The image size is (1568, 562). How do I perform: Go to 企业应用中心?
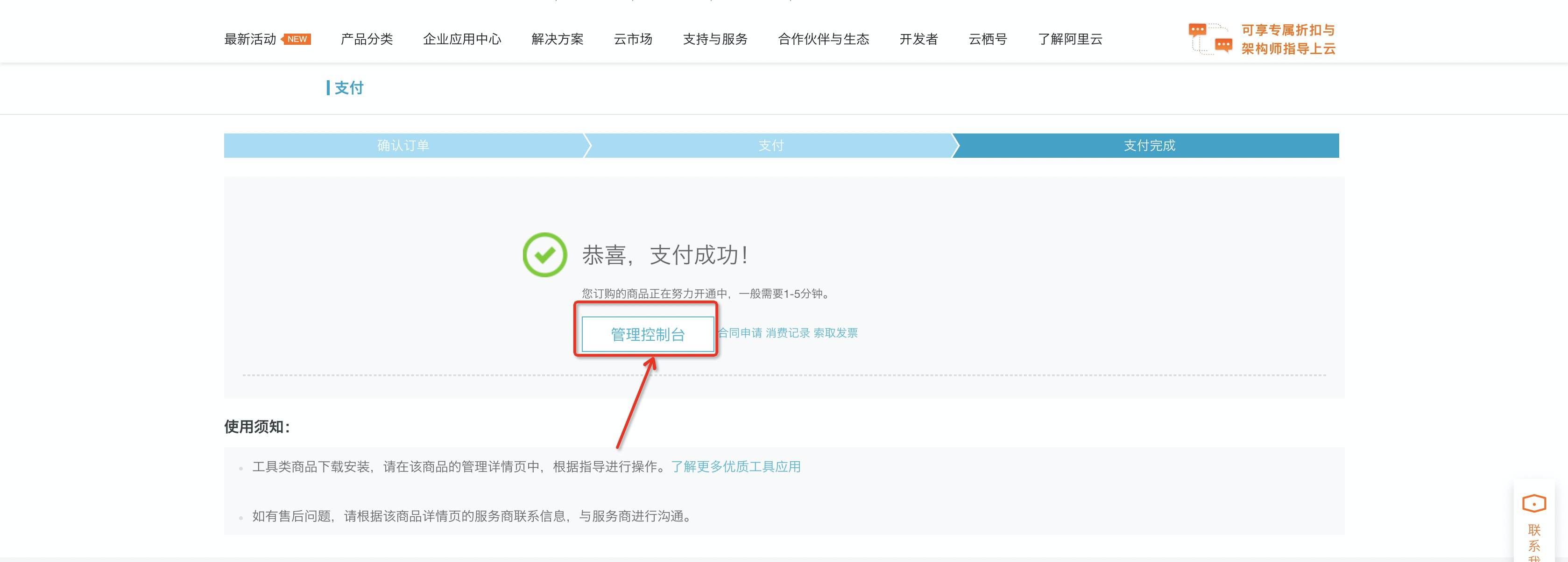pos(462,40)
